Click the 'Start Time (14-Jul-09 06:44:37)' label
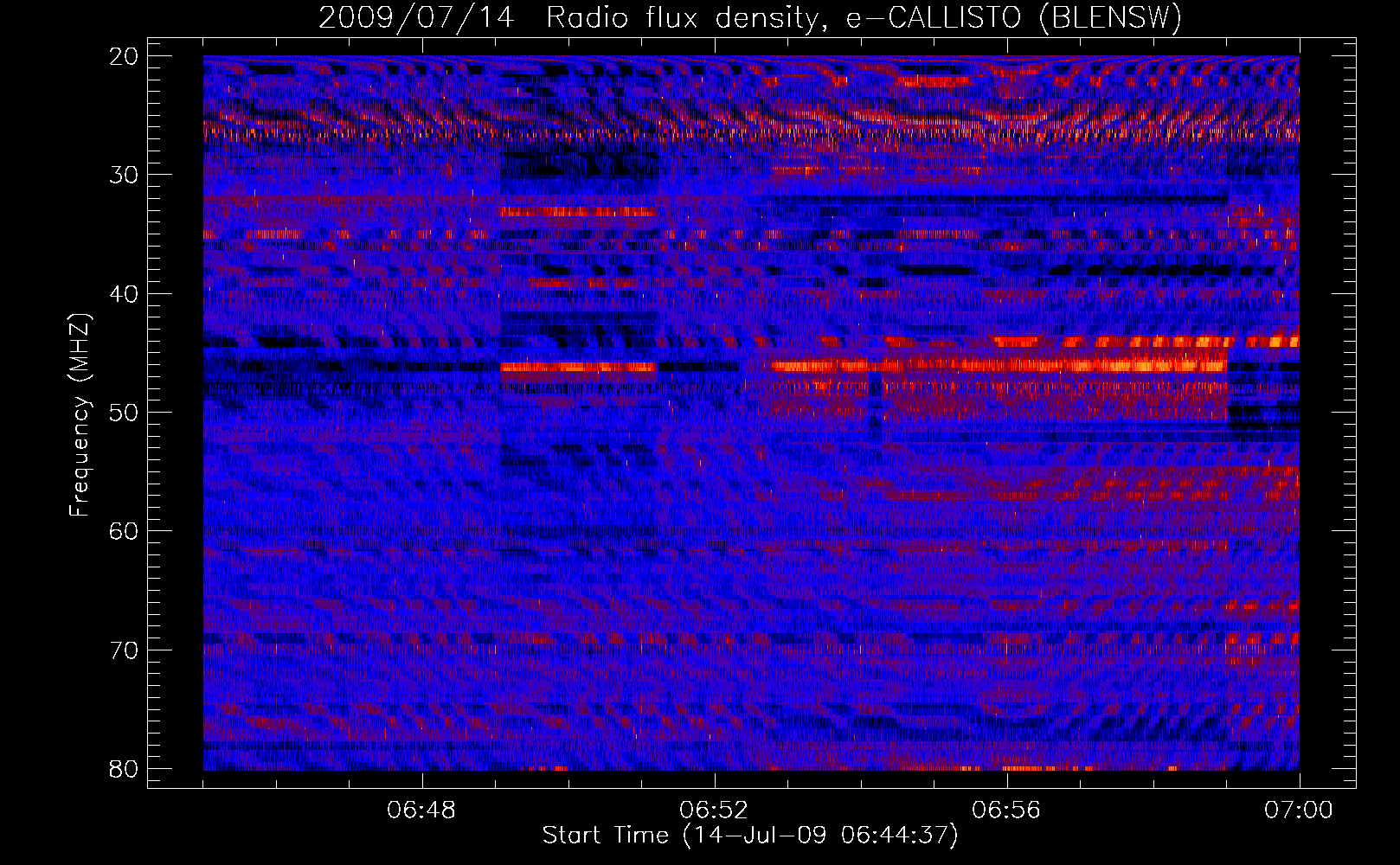The image size is (1400, 865). 750,836
